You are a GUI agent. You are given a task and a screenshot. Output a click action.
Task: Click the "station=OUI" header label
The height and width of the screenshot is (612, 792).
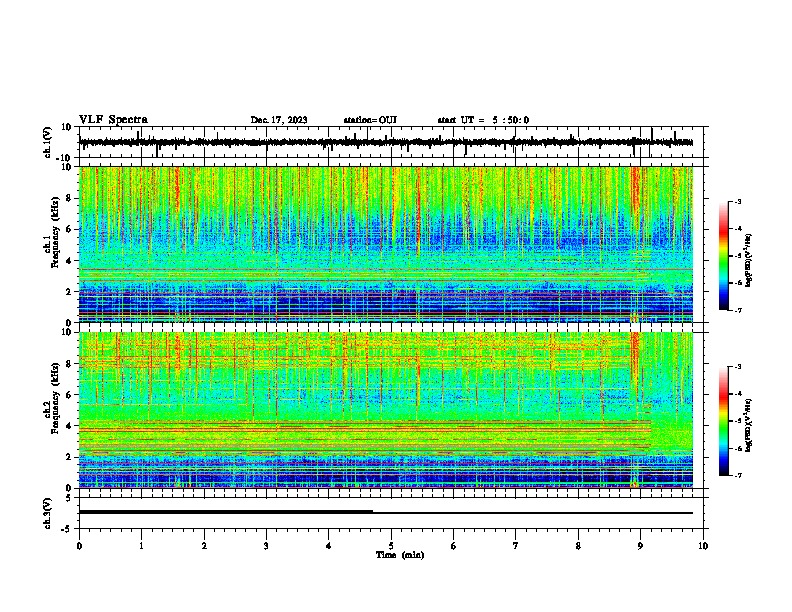(370, 120)
